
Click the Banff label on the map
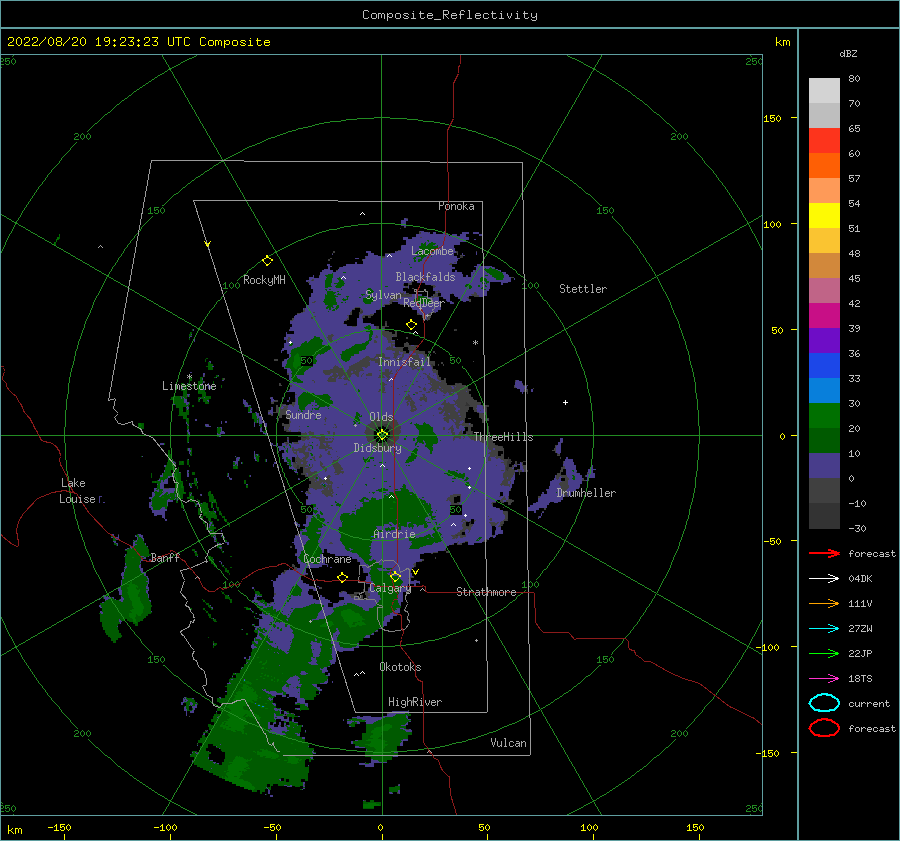(x=165, y=557)
